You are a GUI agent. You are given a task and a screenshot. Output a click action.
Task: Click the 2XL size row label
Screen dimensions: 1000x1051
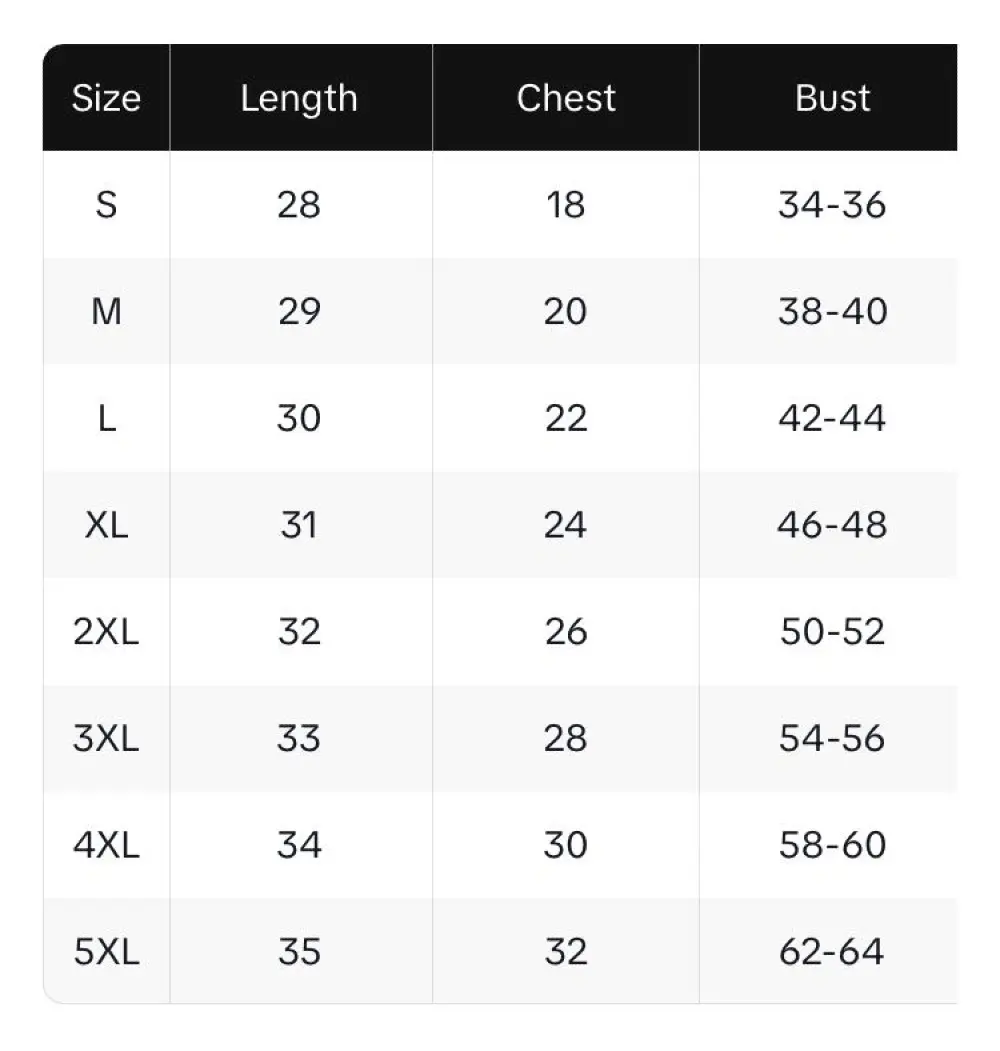pyautogui.click(x=106, y=632)
